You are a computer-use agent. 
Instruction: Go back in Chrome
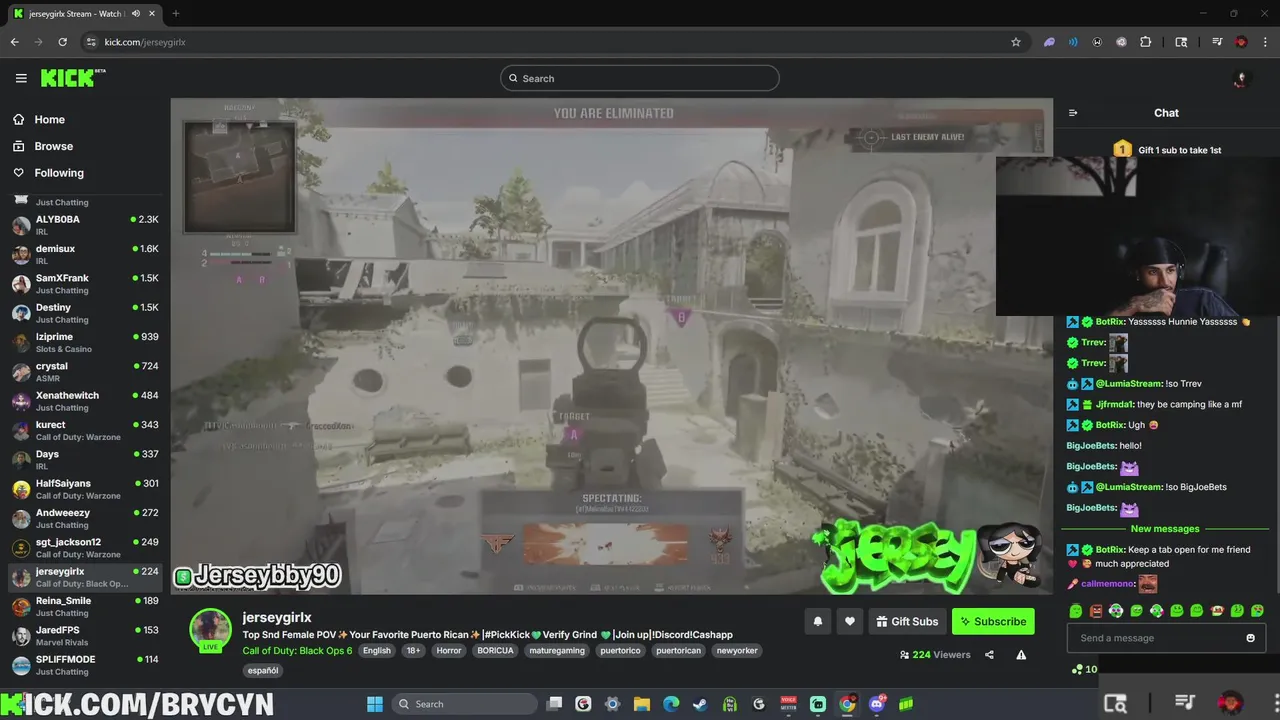pyautogui.click(x=14, y=42)
